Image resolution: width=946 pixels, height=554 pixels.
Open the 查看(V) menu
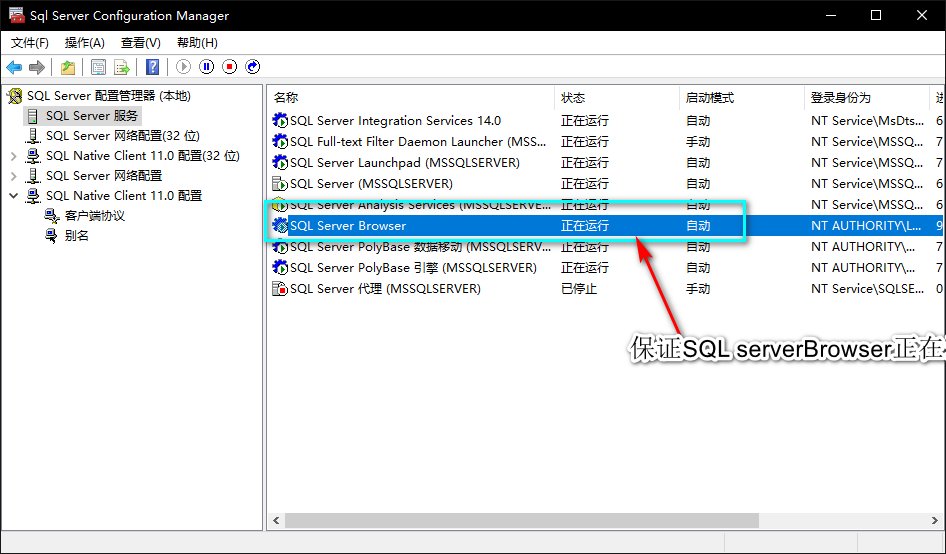[x=141, y=43]
